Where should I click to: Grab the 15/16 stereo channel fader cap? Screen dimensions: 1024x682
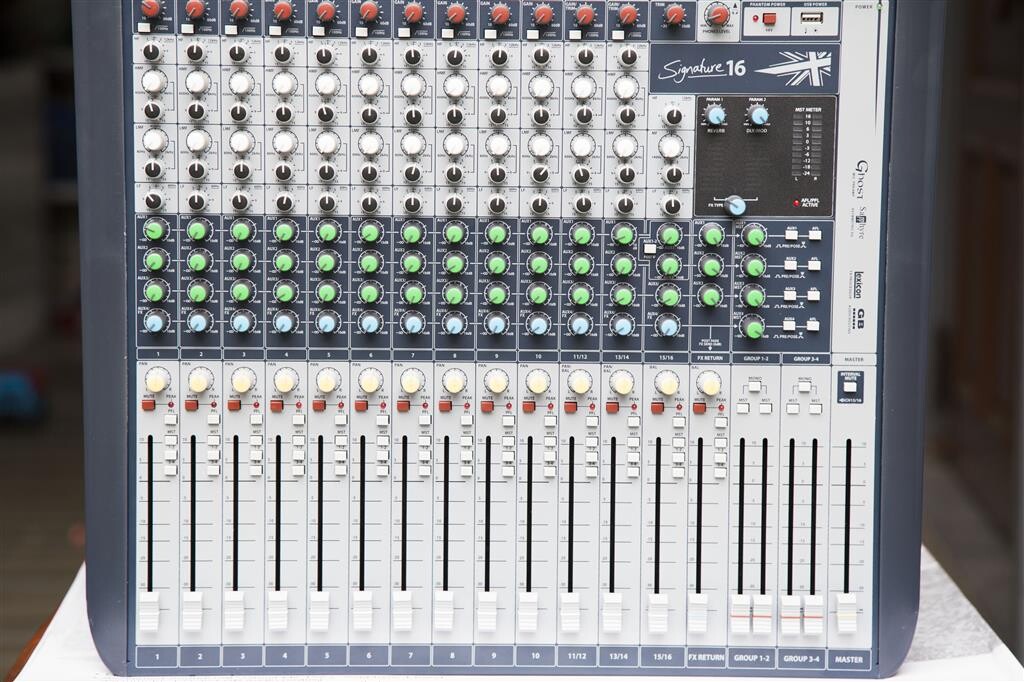click(657, 613)
